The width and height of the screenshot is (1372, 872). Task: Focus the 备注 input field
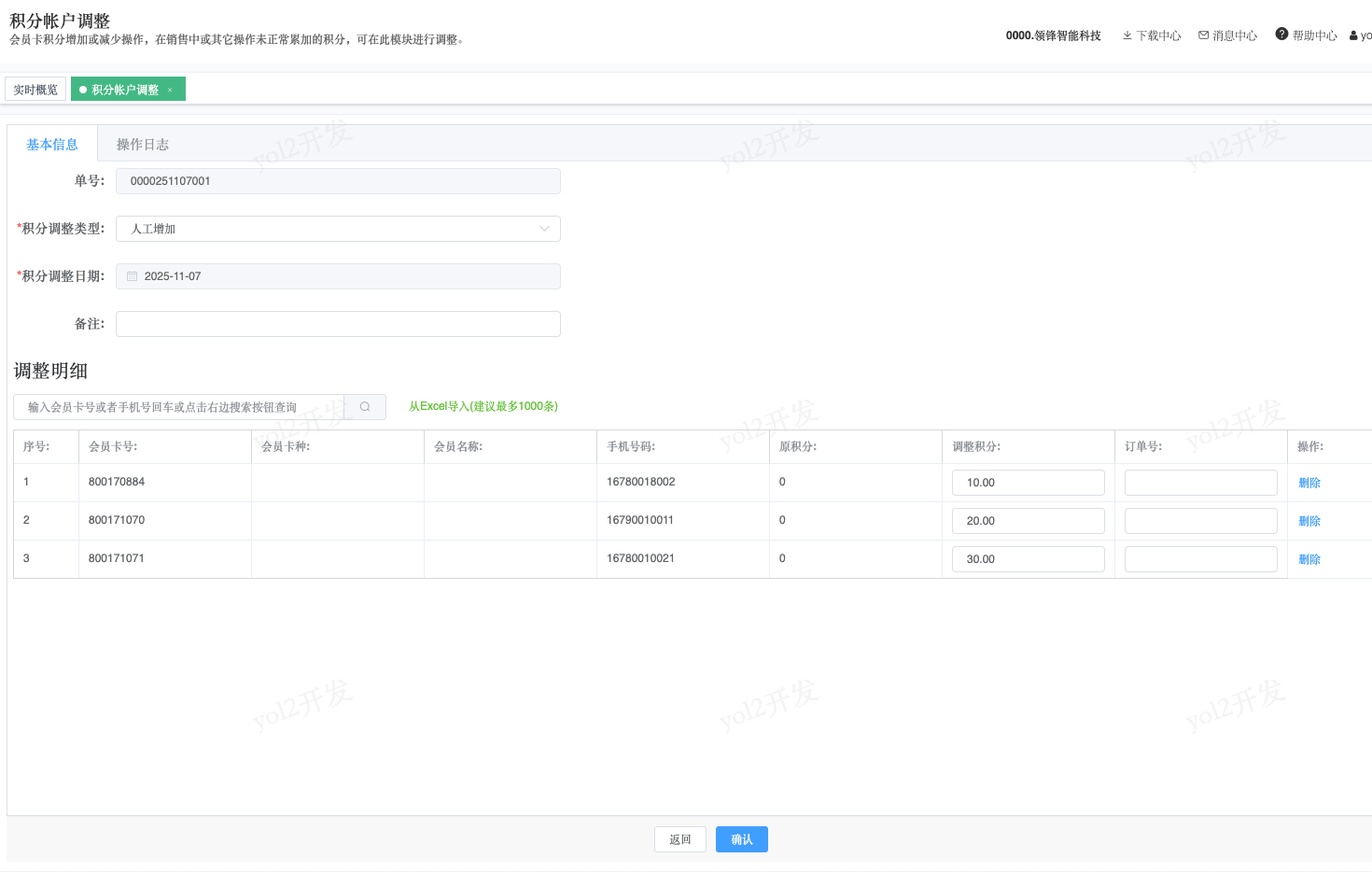coord(338,324)
